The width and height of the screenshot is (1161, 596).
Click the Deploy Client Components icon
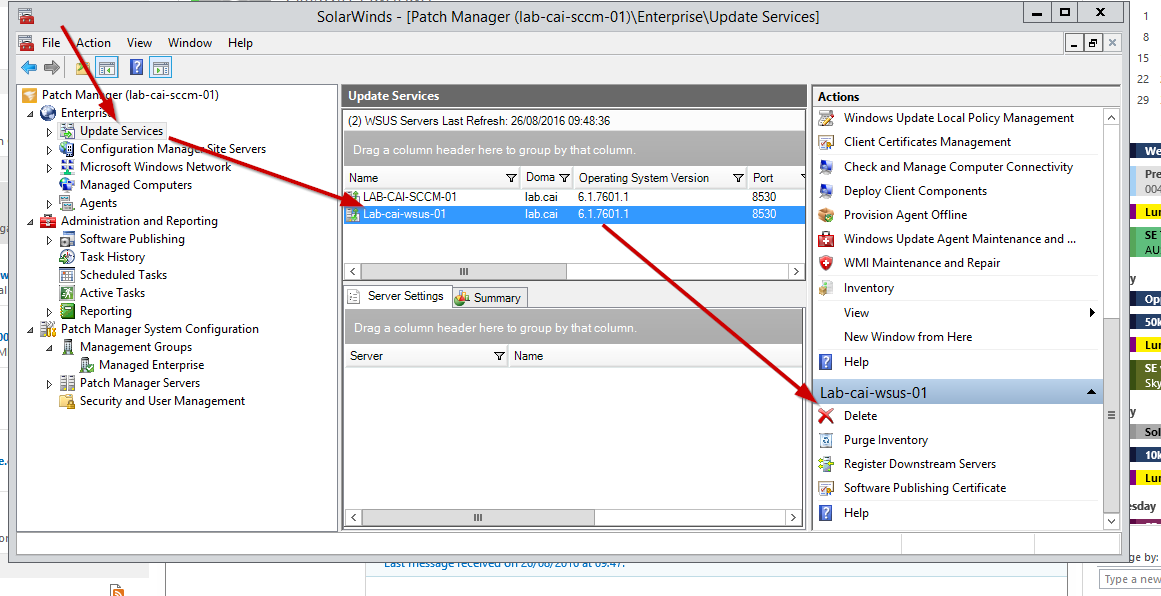click(x=826, y=191)
